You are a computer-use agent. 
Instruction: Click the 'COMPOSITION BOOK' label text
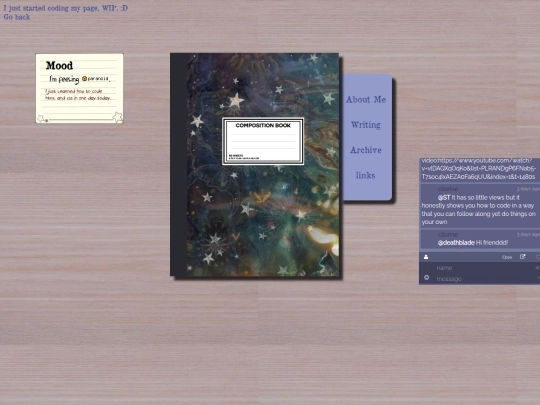pos(263,125)
